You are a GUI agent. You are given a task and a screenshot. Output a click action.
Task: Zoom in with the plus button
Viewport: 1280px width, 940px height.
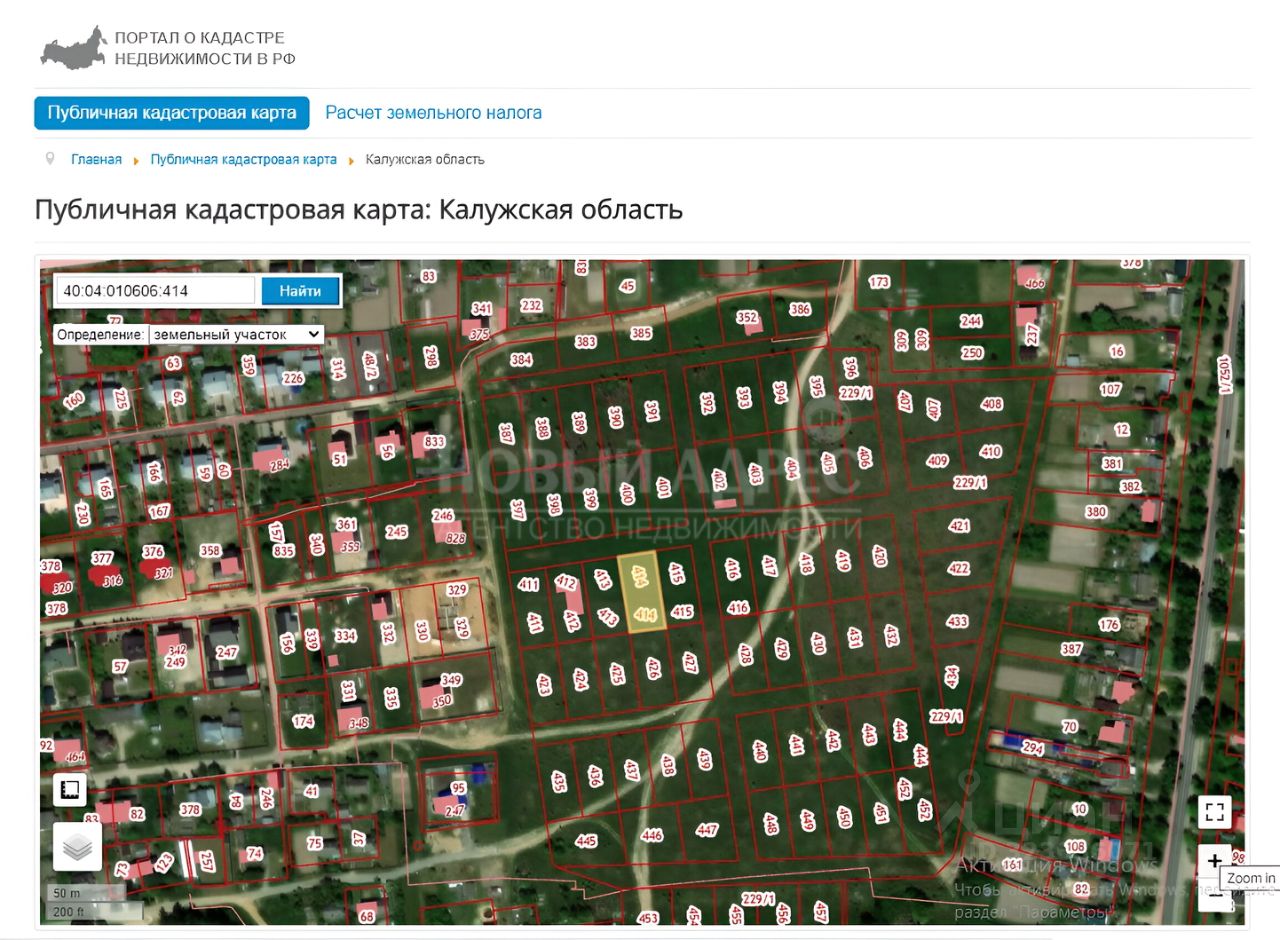[1214, 861]
